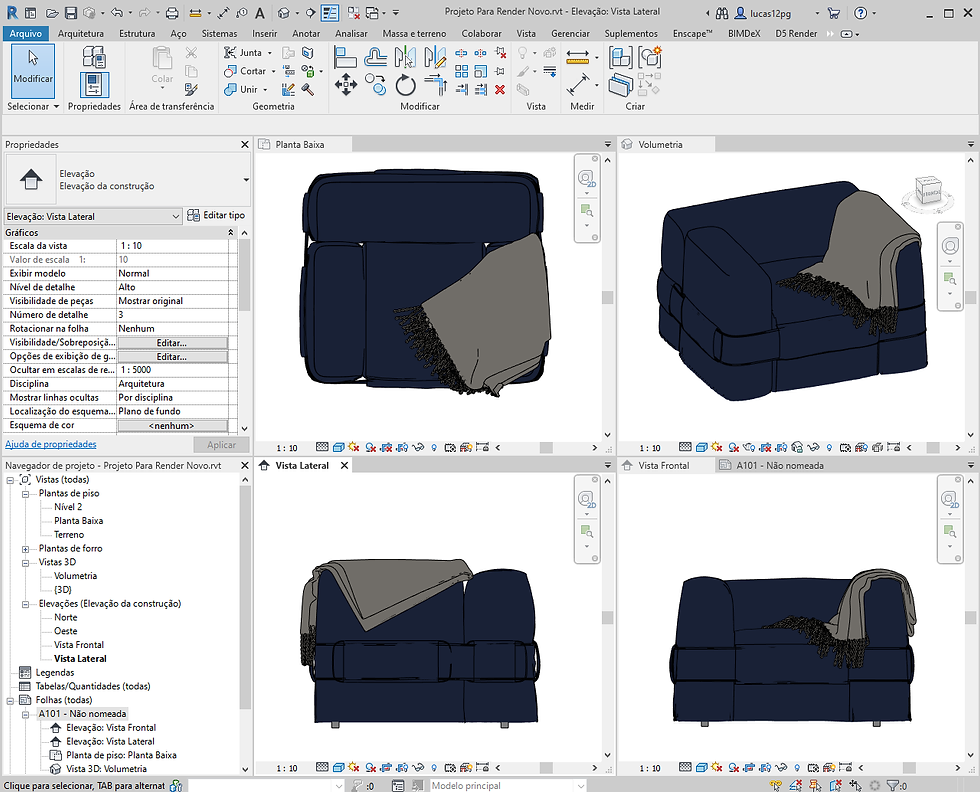
Task: Click the Aplicar button
Action: pos(221,444)
